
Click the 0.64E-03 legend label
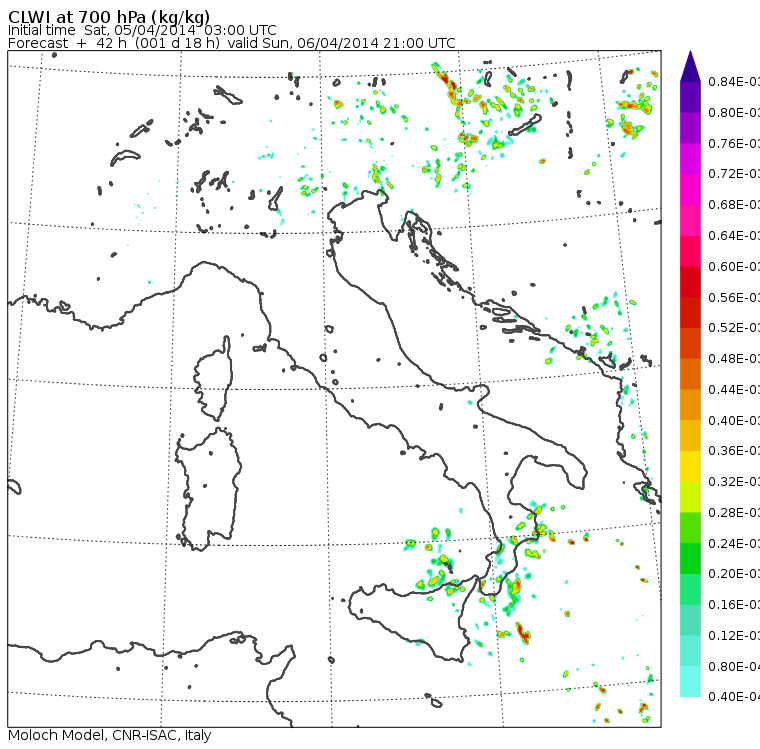click(734, 236)
